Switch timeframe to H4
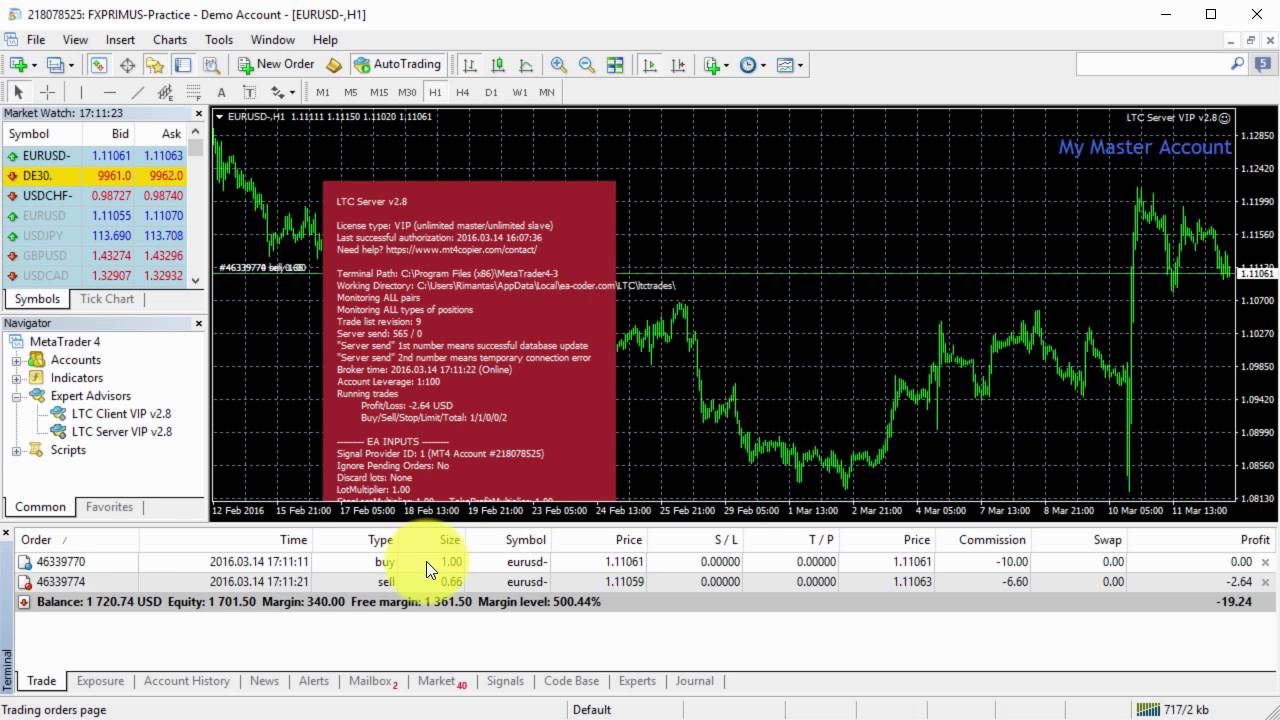Viewport: 1280px width, 720px height. pyautogui.click(x=463, y=92)
